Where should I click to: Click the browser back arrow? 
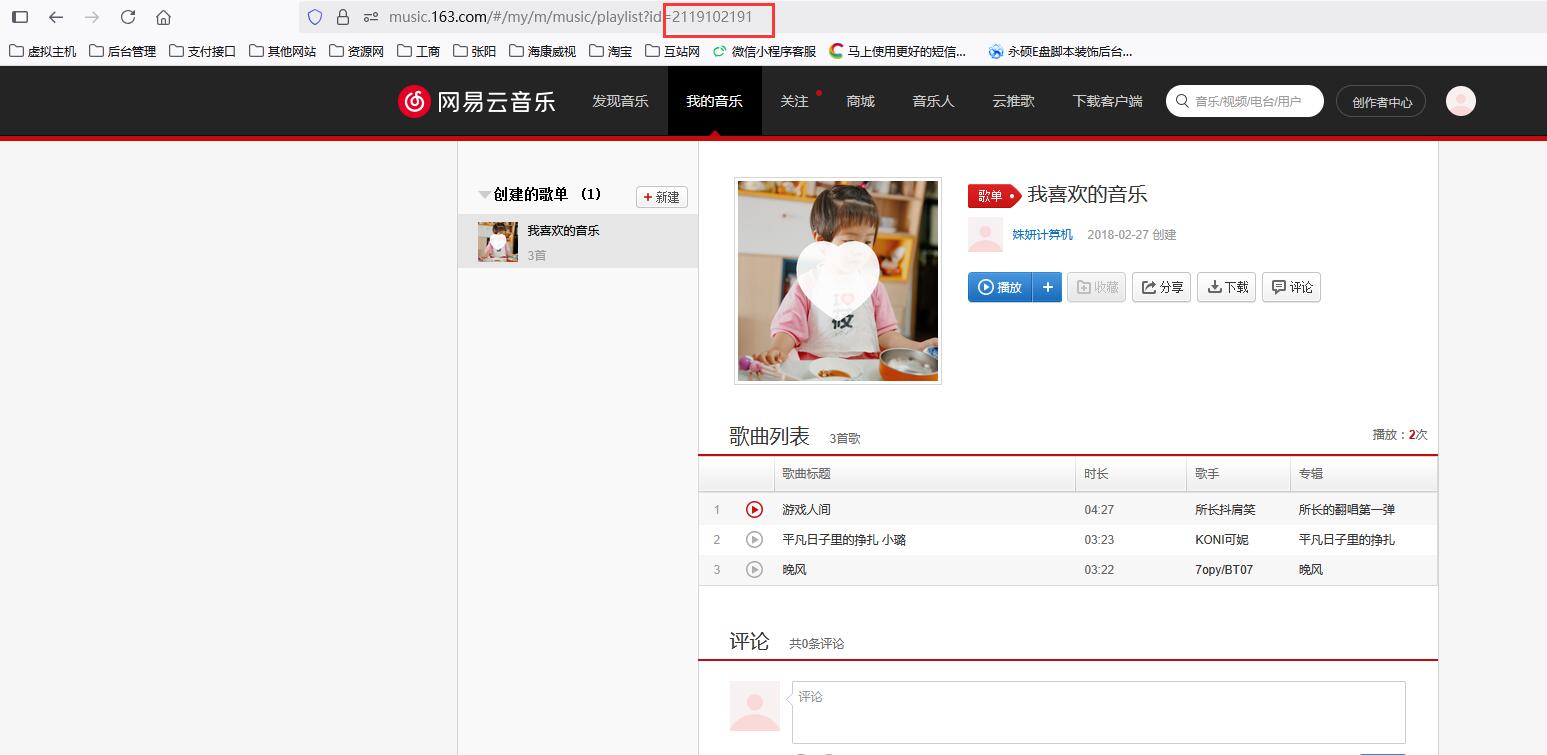click(x=56, y=17)
